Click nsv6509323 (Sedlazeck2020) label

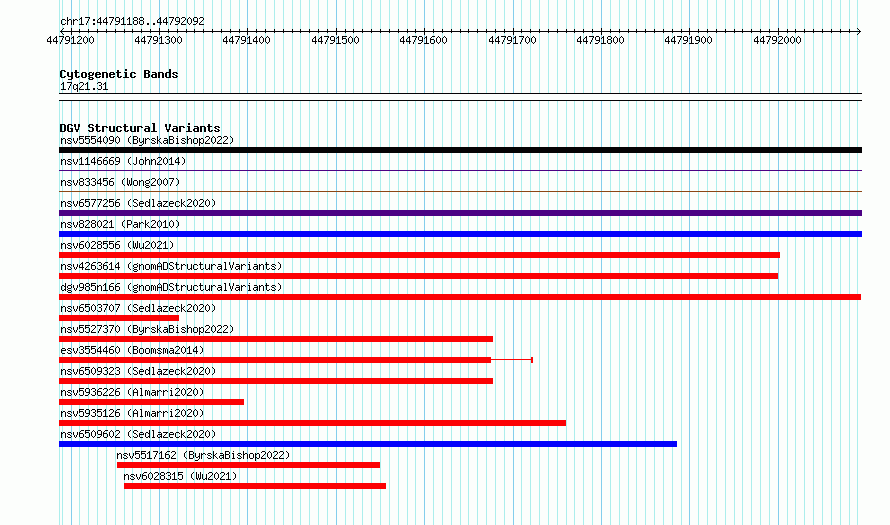138,371
